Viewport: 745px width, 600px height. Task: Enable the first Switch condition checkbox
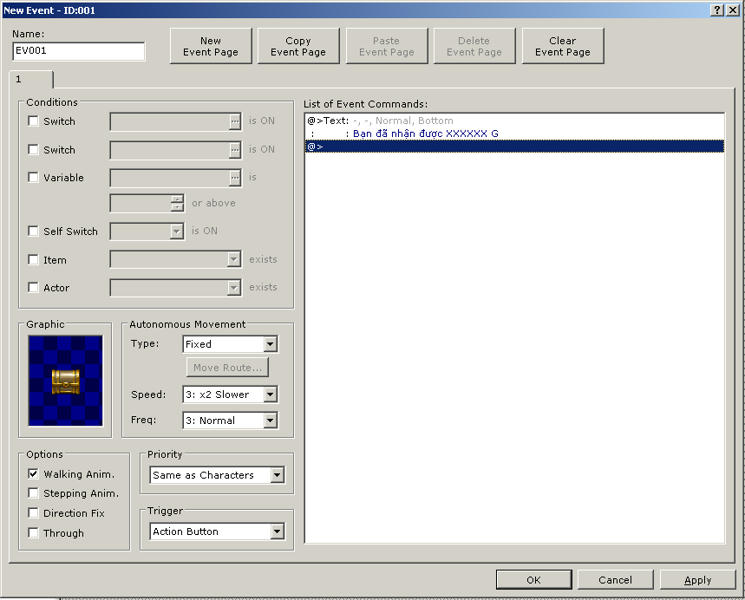(33, 121)
